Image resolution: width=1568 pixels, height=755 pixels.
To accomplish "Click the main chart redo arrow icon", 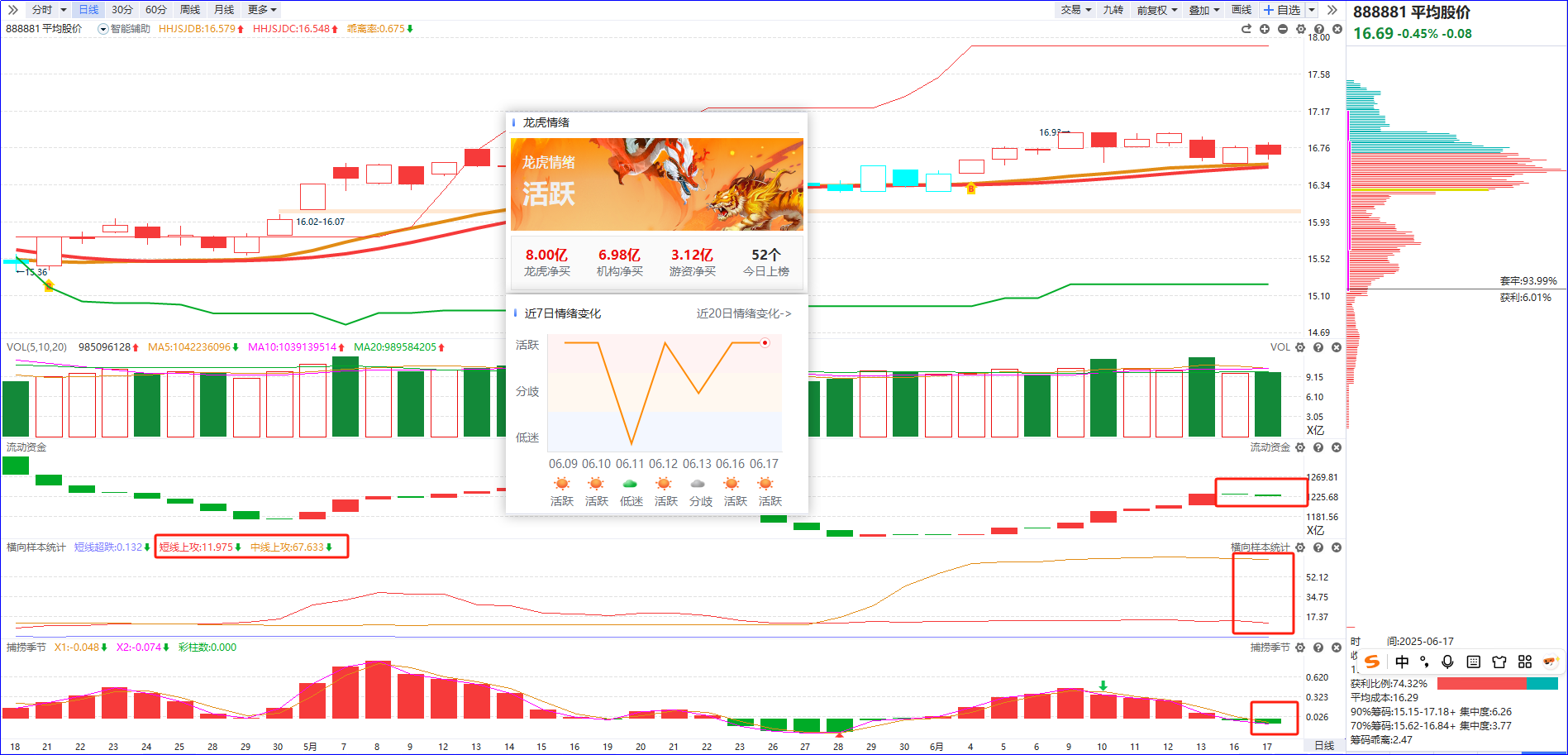I will coord(1246,29).
